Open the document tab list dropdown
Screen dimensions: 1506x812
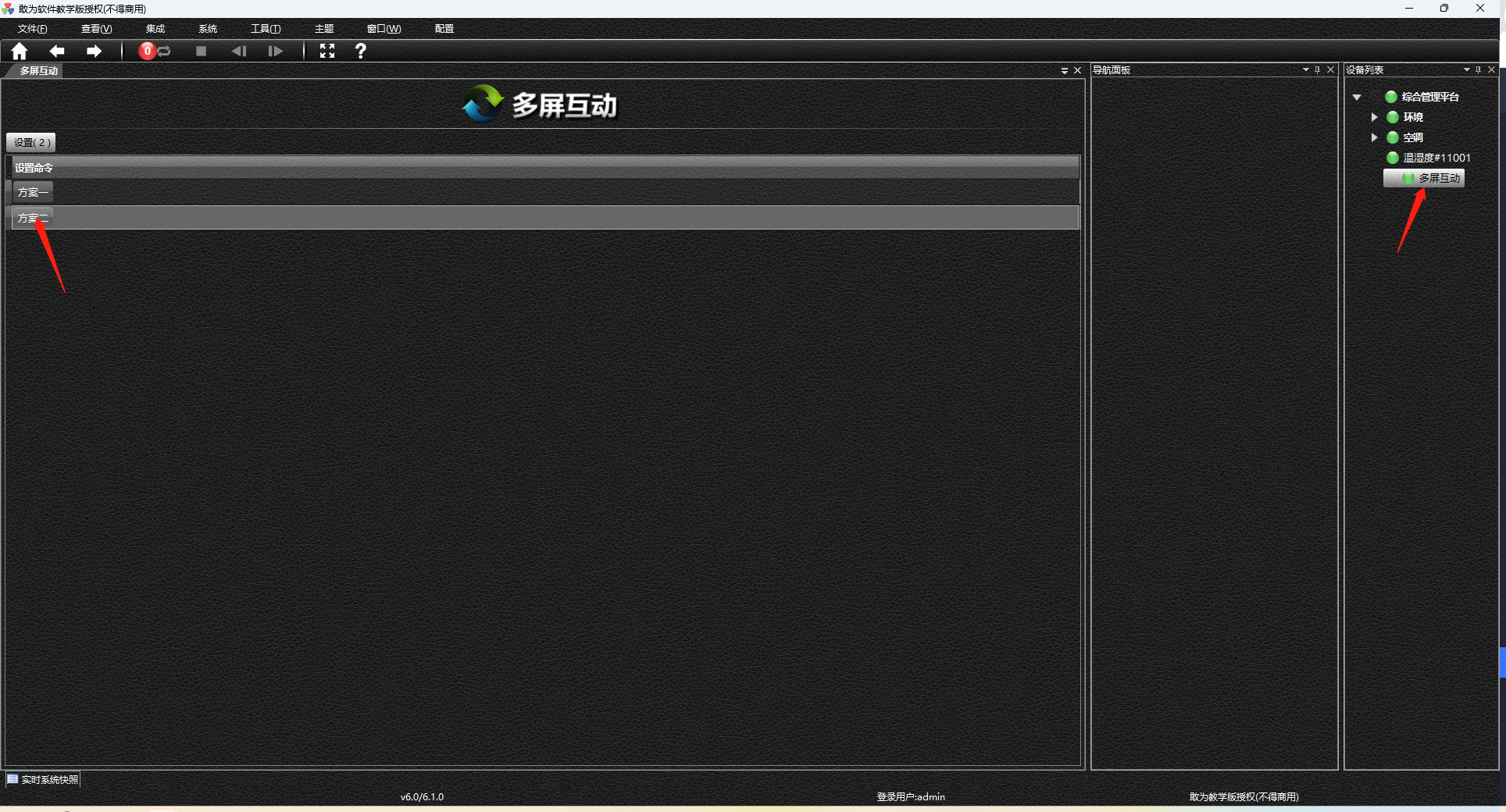[1064, 71]
